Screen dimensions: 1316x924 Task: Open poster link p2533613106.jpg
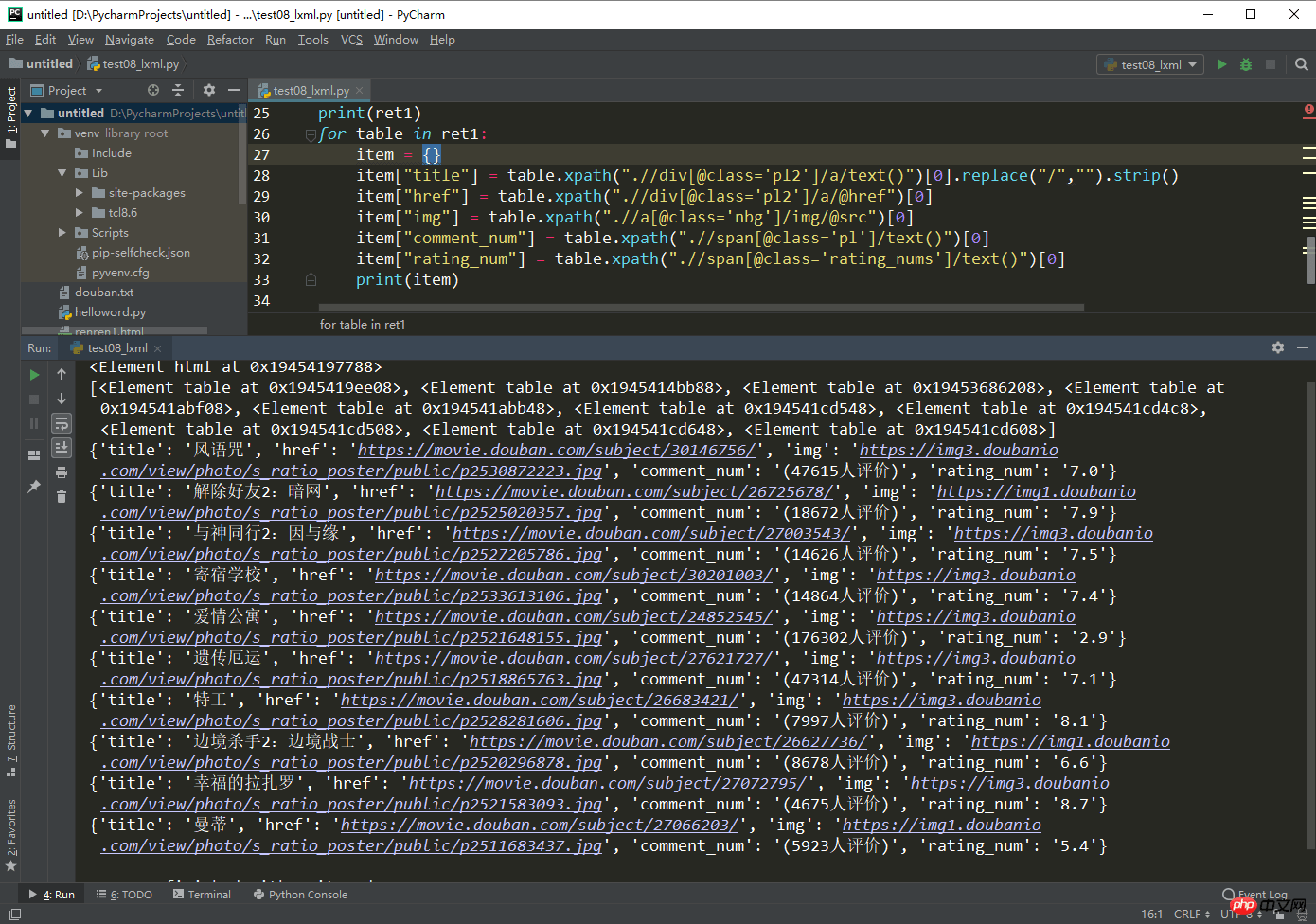point(351,595)
